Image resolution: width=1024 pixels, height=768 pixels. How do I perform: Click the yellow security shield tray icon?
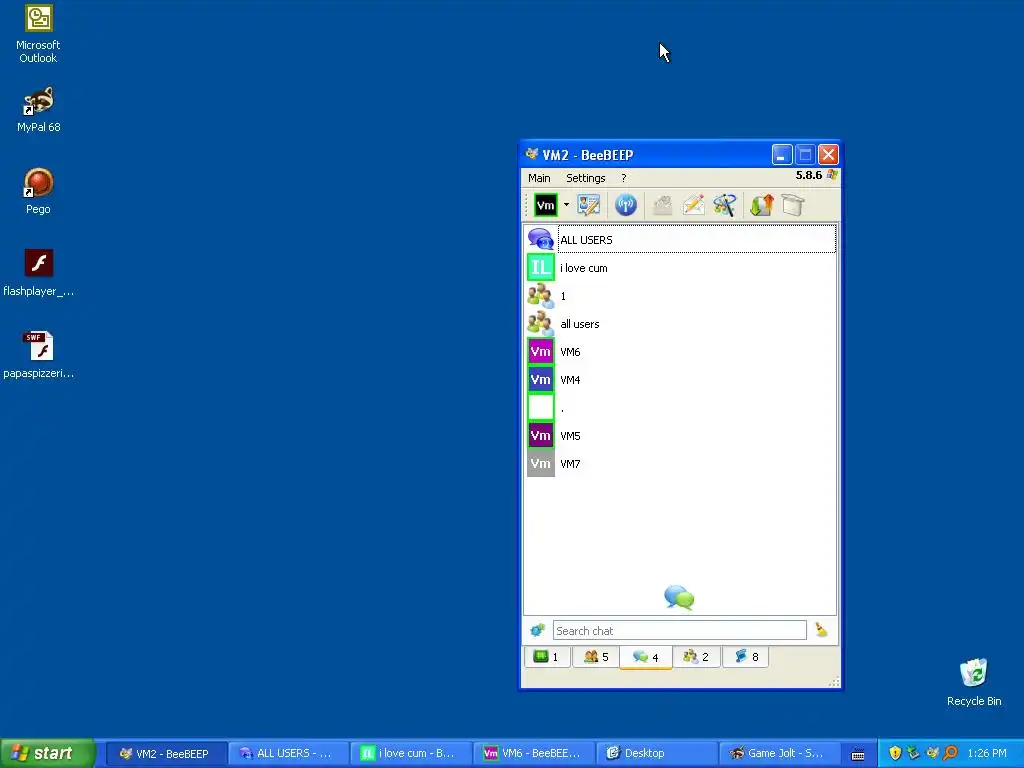(x=895, y=753)
